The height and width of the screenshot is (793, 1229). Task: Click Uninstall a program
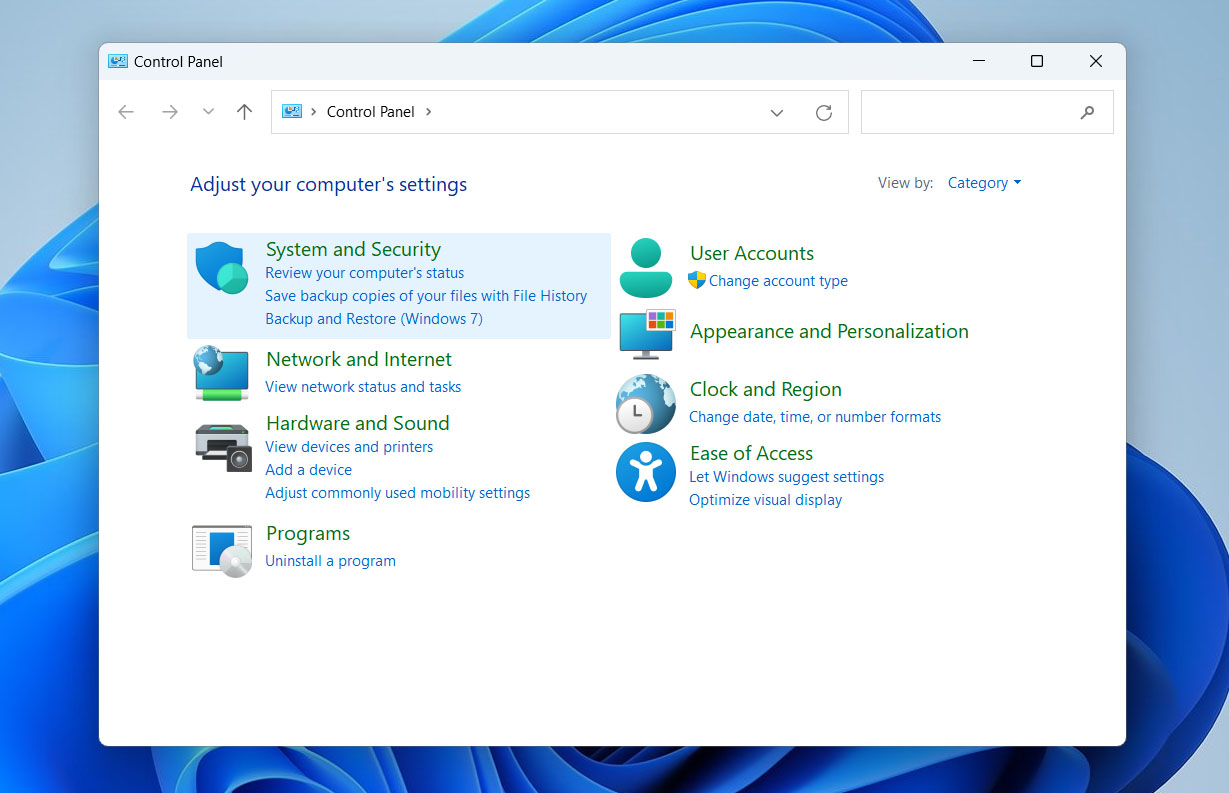[x=330, y=561]
